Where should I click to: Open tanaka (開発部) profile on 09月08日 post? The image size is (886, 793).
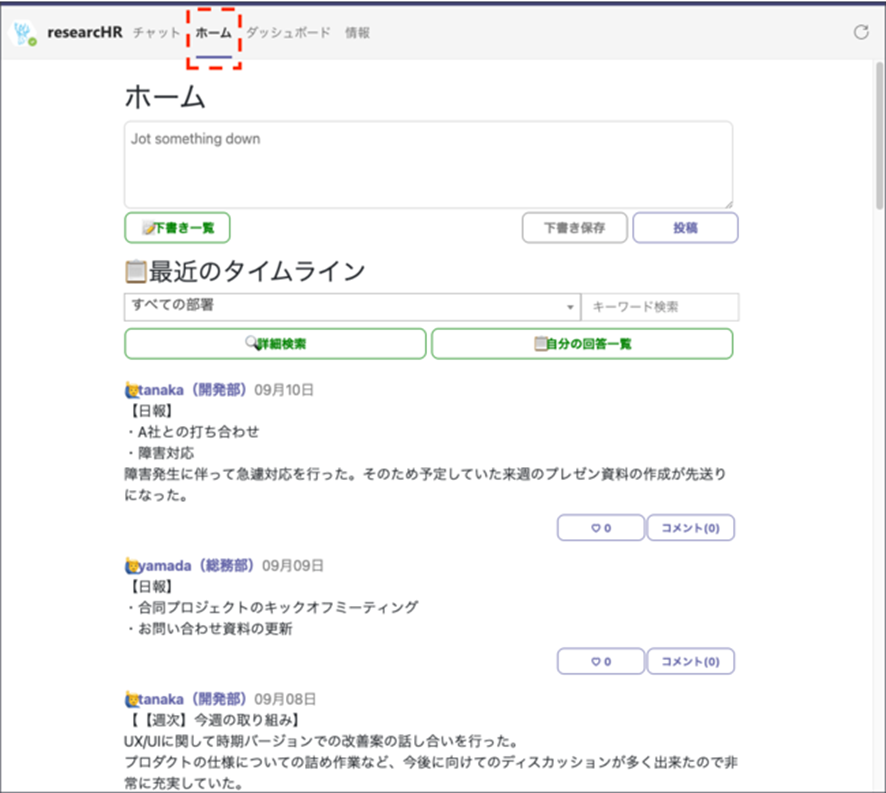193,700
